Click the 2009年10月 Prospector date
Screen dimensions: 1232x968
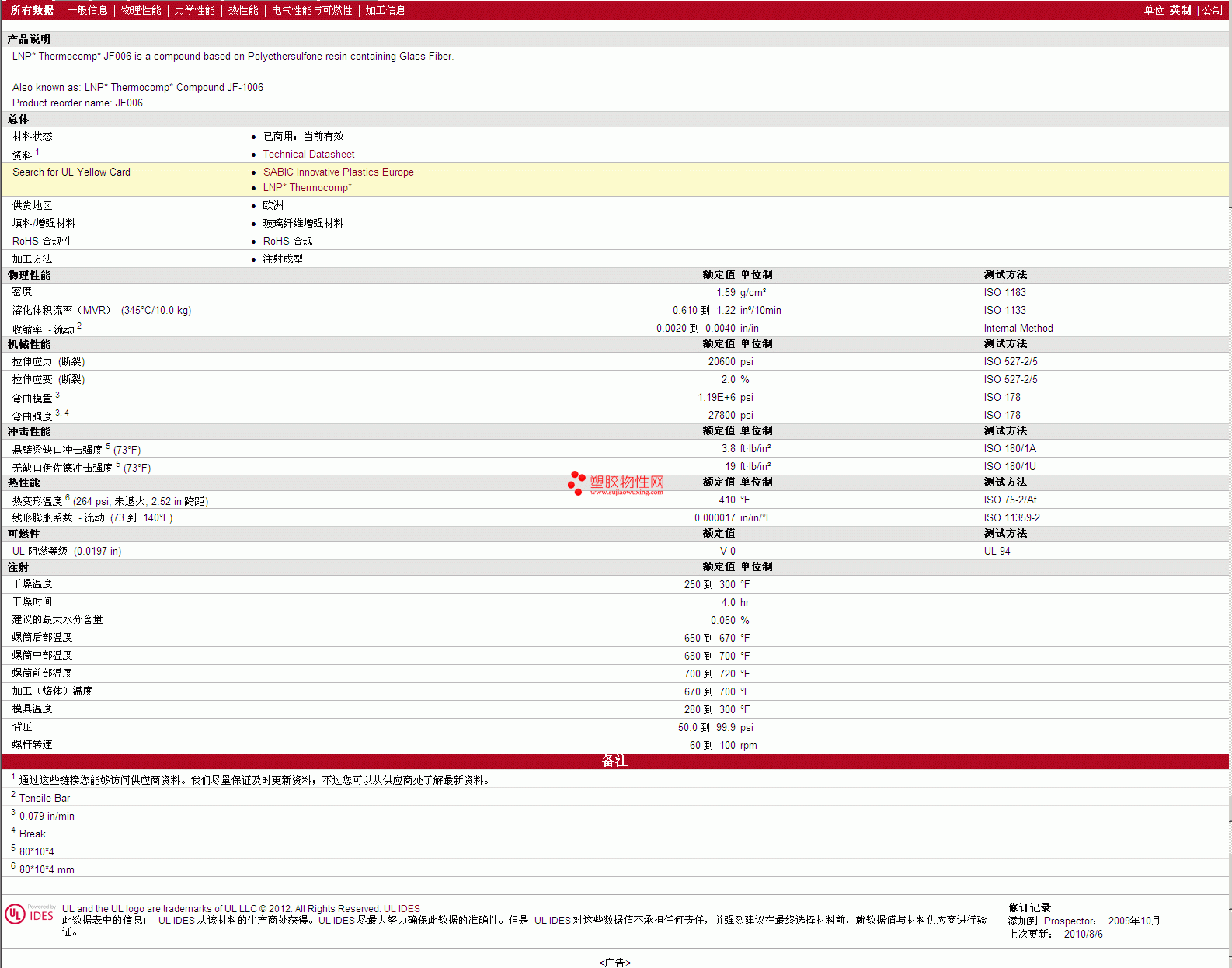click(1134, 921)
